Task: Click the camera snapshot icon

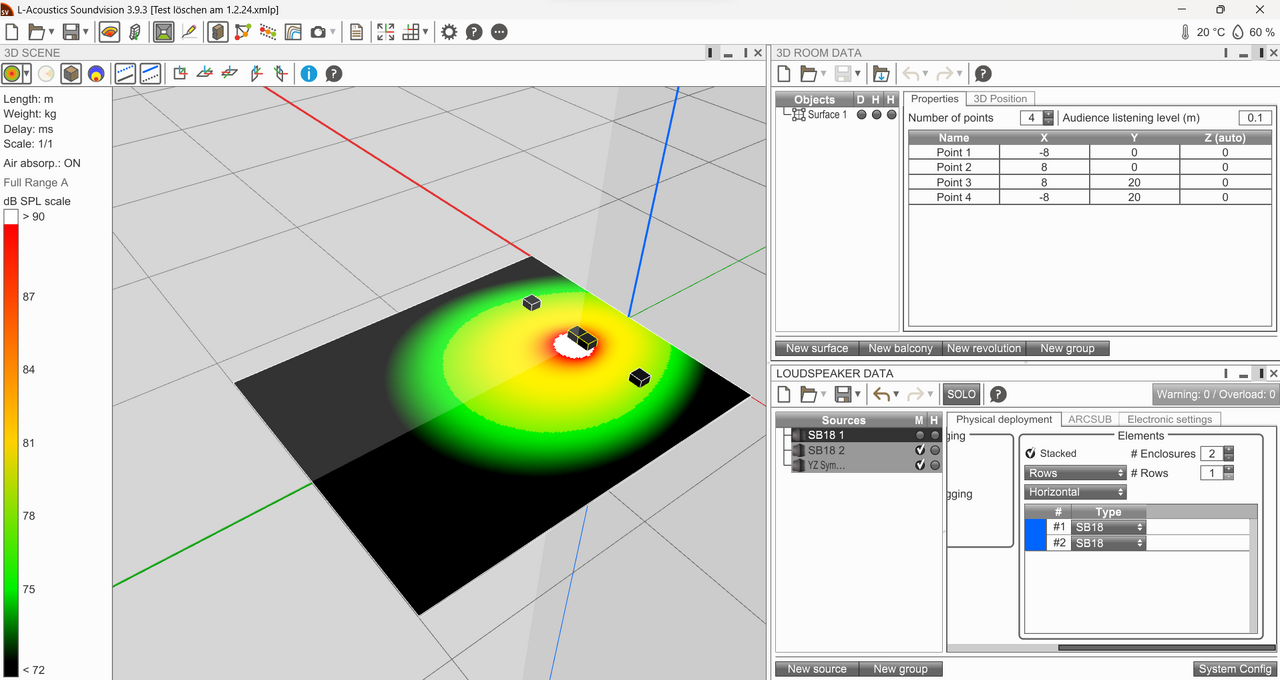Action: tap(318, 32)
